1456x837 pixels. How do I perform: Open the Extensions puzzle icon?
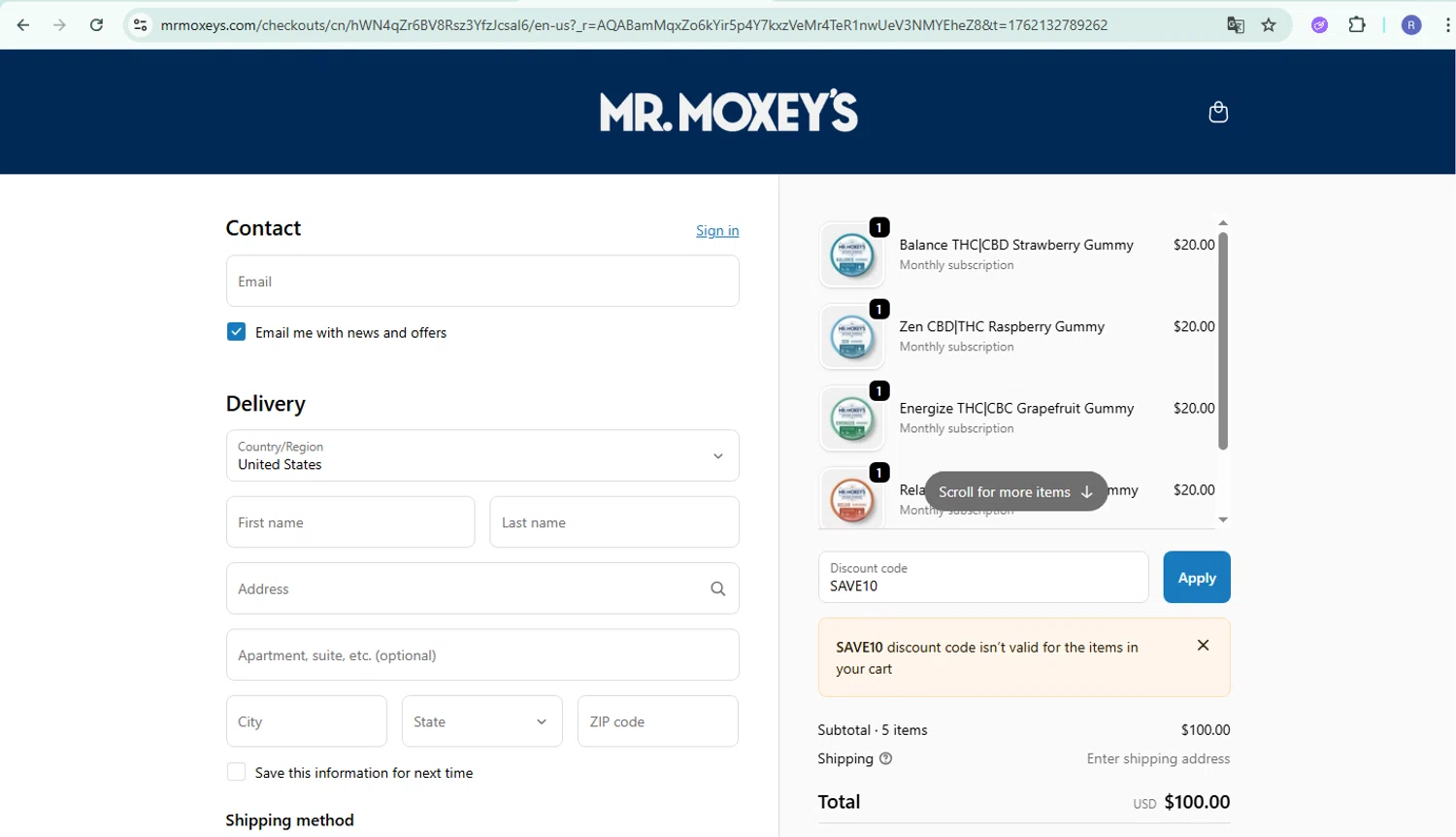tap(1357, 25)
